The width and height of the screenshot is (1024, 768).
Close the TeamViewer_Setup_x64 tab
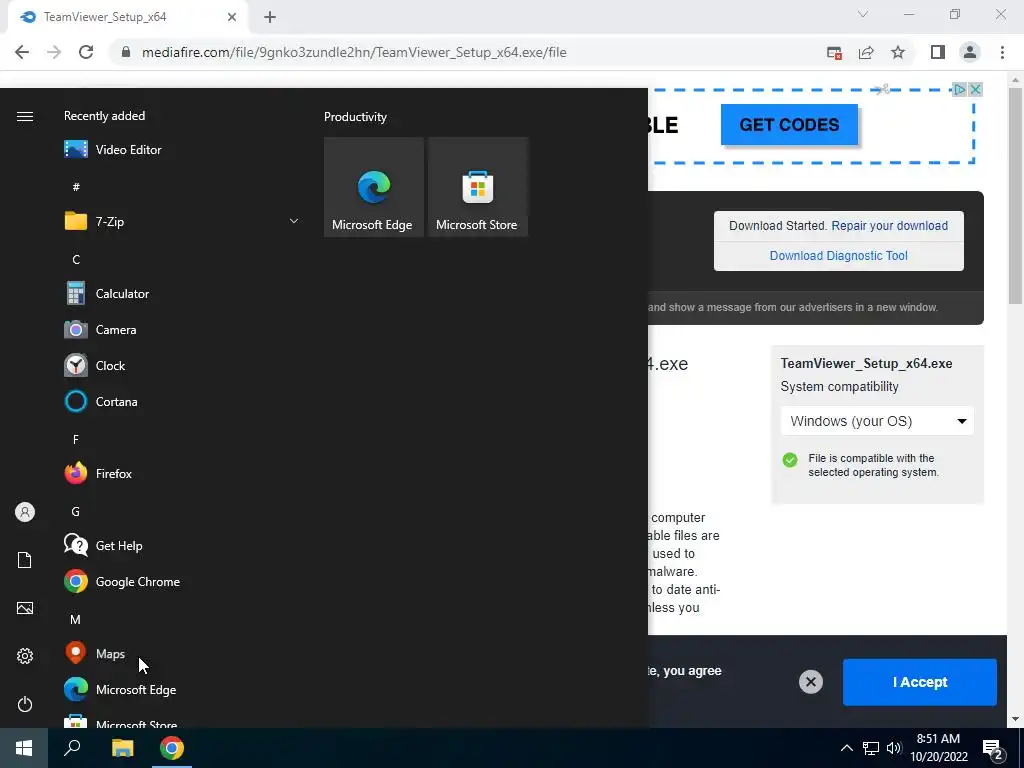point(232,17)
